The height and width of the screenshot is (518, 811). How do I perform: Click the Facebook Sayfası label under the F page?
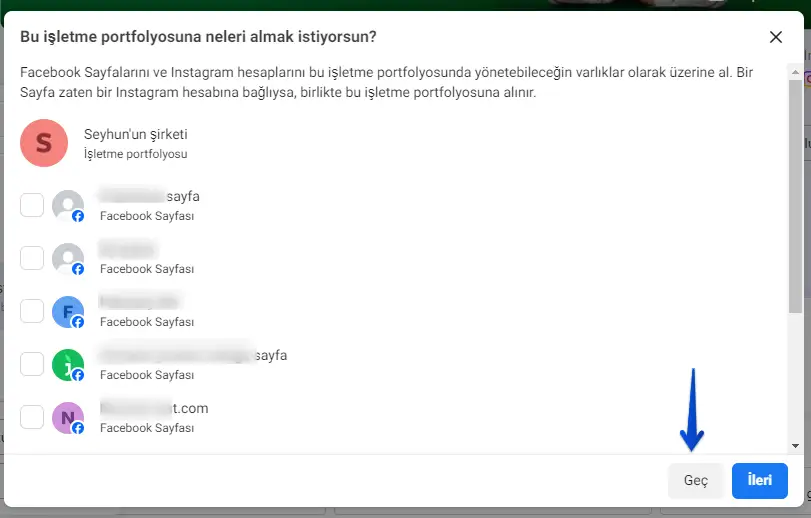[146, 322]
